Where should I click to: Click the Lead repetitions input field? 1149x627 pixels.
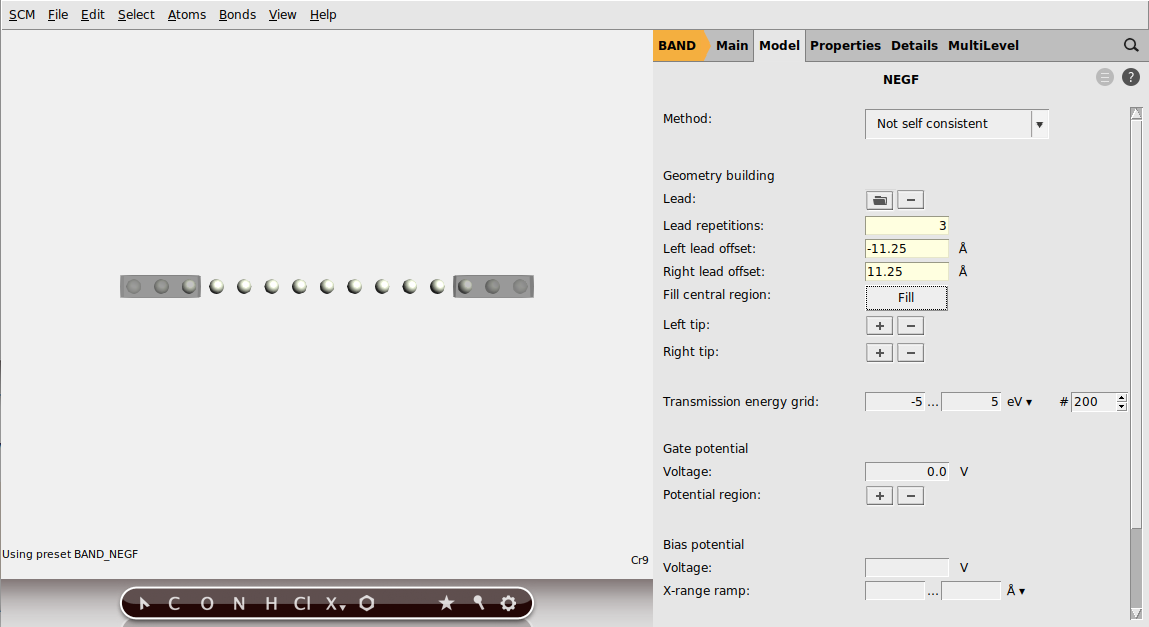pos(906,225)
